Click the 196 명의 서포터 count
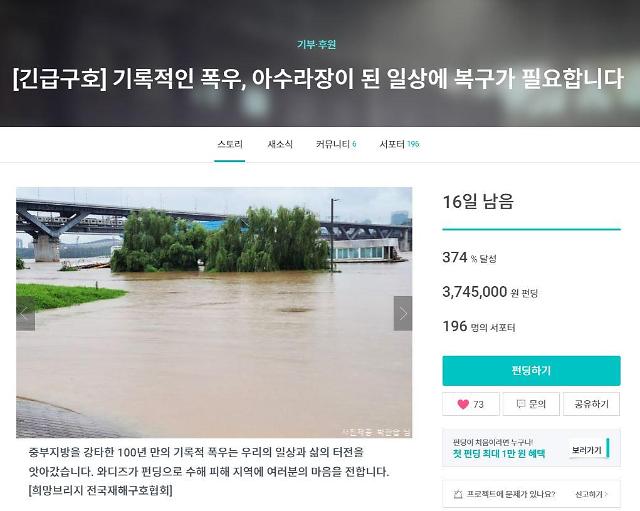Screen dimensions: 640x511 click(x=479, y=327)
